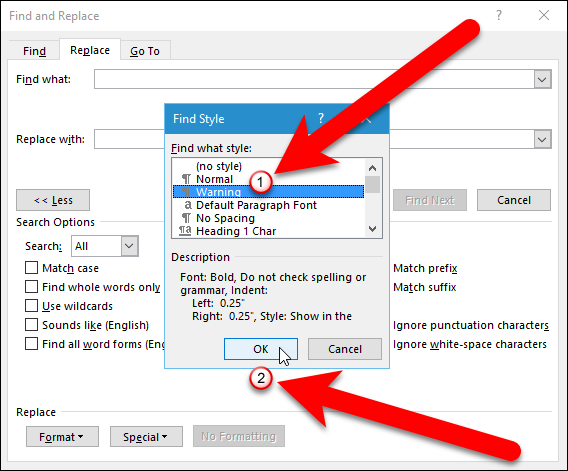Select Normal paragraph style in the list
Viewport: 568px width, 471px height.
[214, 179]
